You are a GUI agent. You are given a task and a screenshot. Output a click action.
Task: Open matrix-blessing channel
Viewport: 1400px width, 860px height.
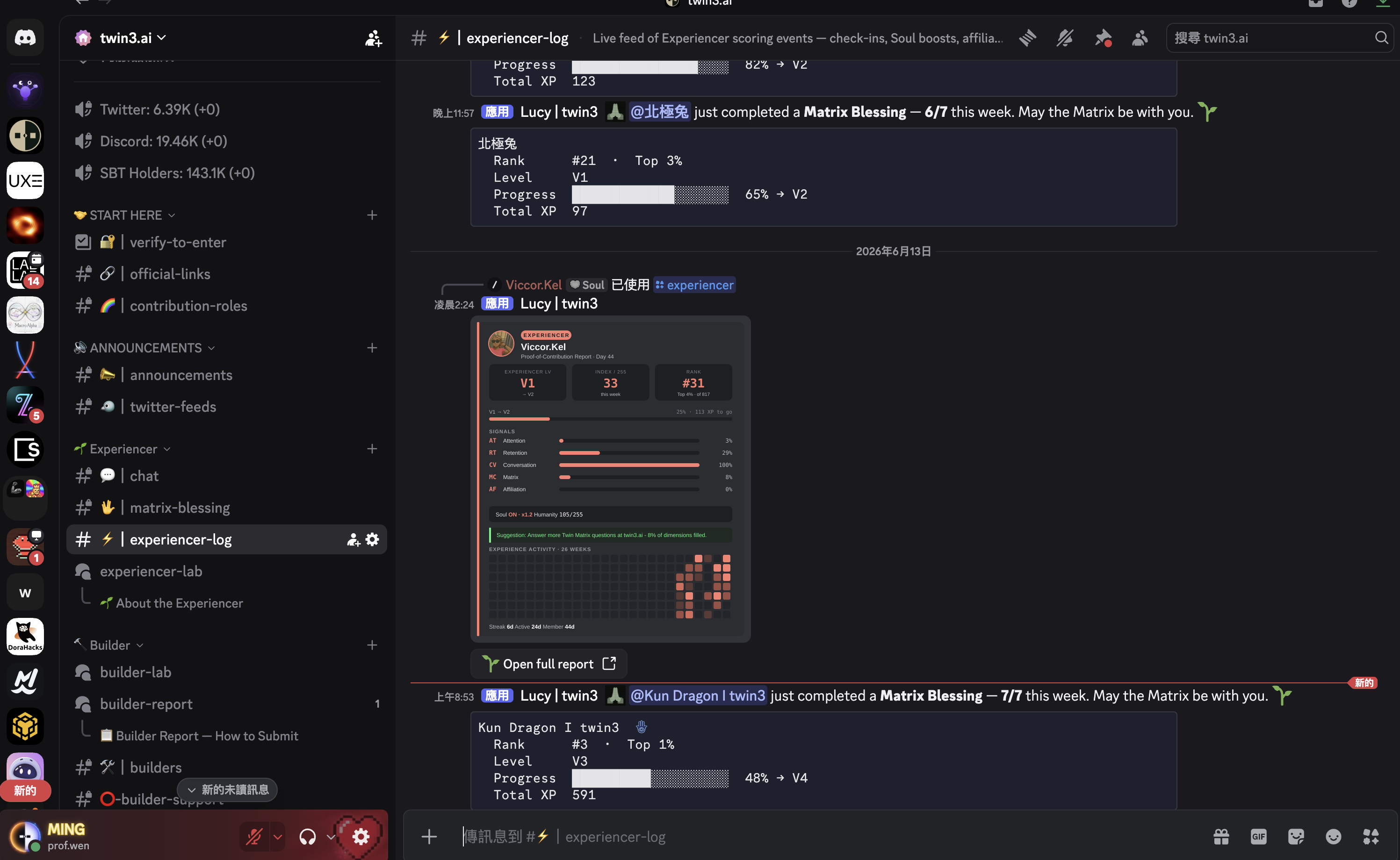point(226,508)
